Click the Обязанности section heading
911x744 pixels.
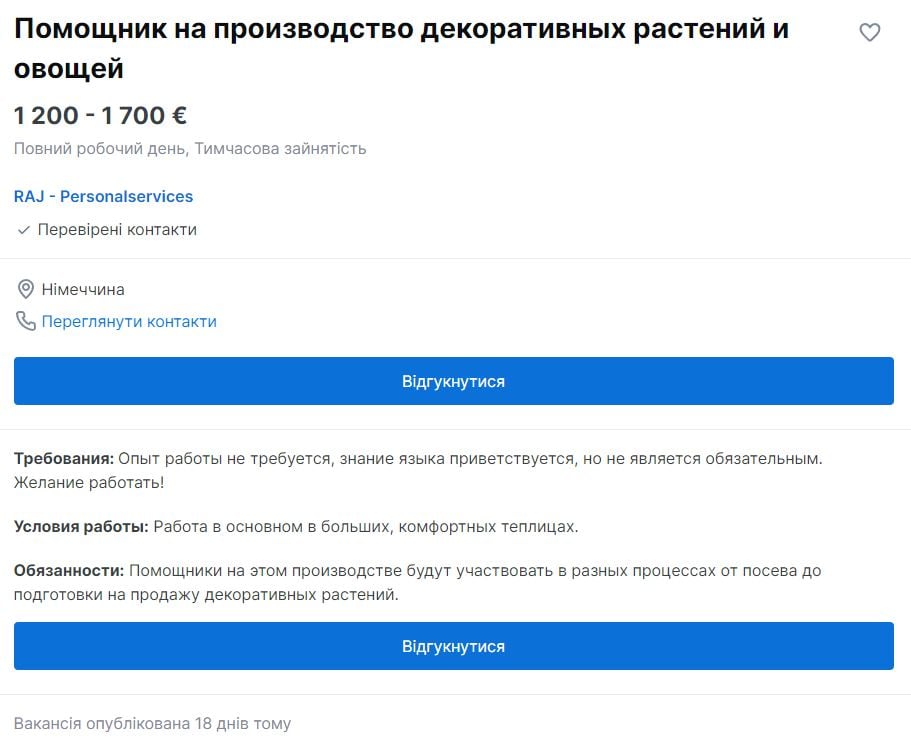[x=68, y=570]
